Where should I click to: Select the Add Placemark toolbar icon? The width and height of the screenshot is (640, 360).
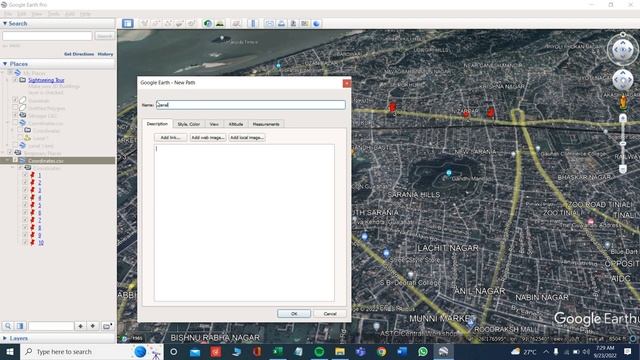click(x=144, y=23)
